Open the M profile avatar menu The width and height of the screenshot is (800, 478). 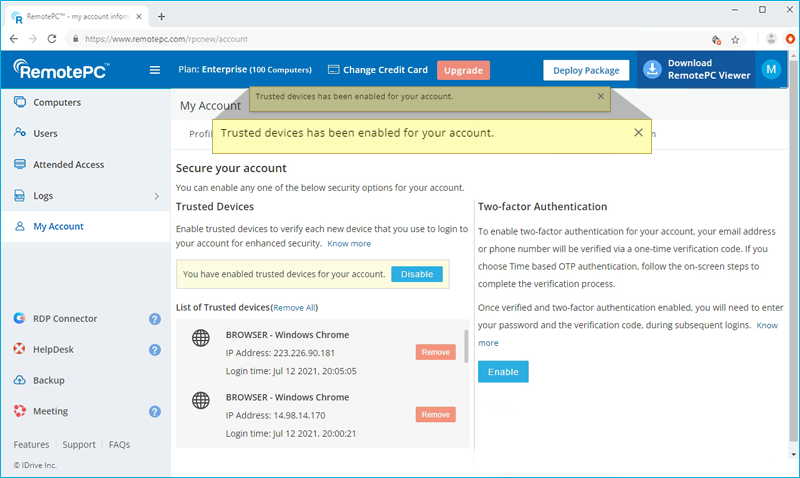point(771,69)
